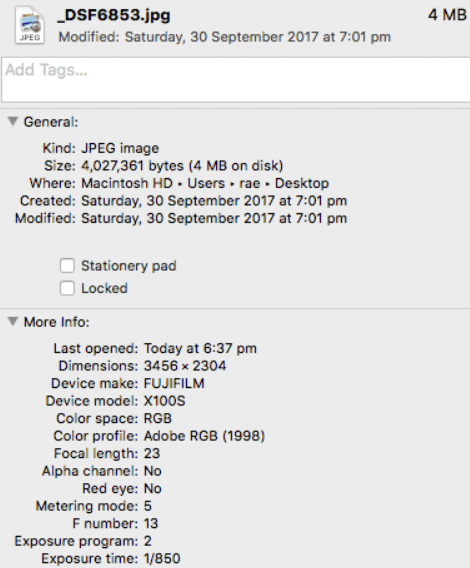
Task: Click the Dimensions value 3456 × 2304
Action: coord(185,366)
